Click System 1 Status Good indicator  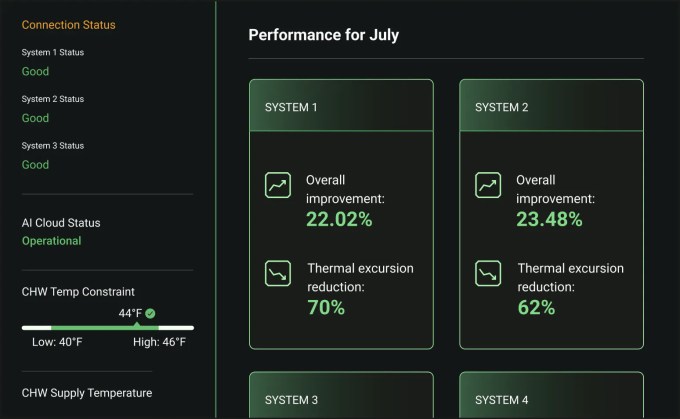[36, 72]
